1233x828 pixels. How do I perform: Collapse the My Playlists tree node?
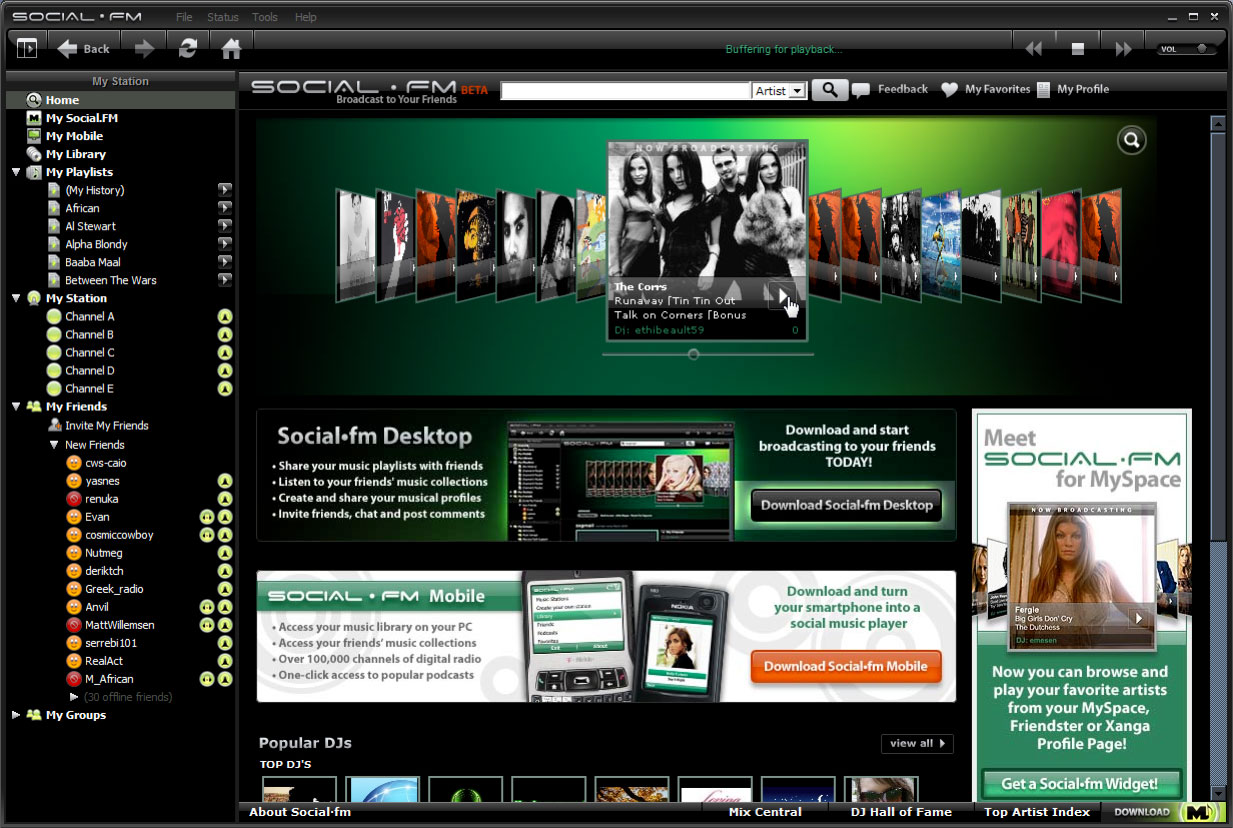16,172
